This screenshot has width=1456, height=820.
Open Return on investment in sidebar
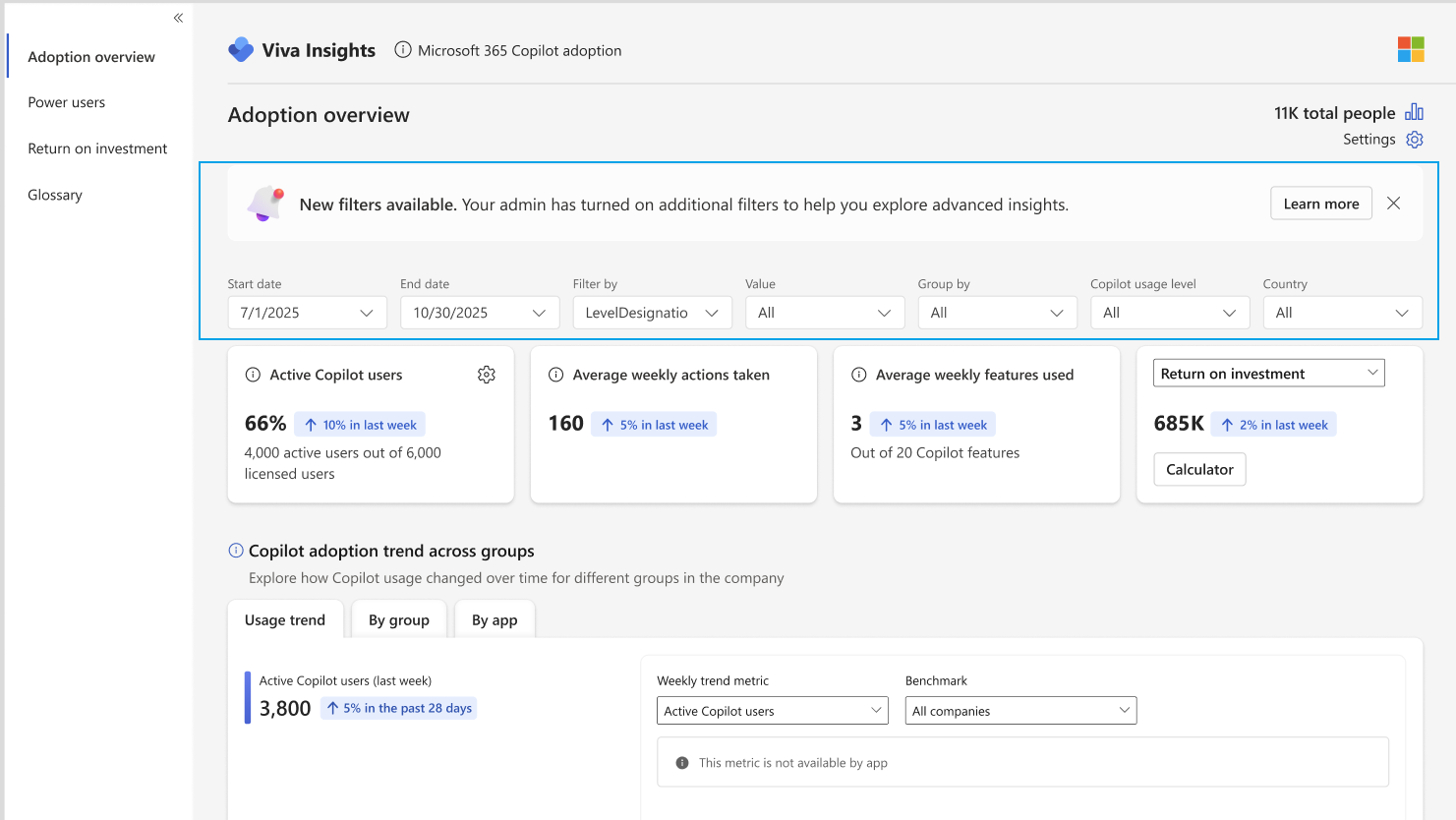97,148
